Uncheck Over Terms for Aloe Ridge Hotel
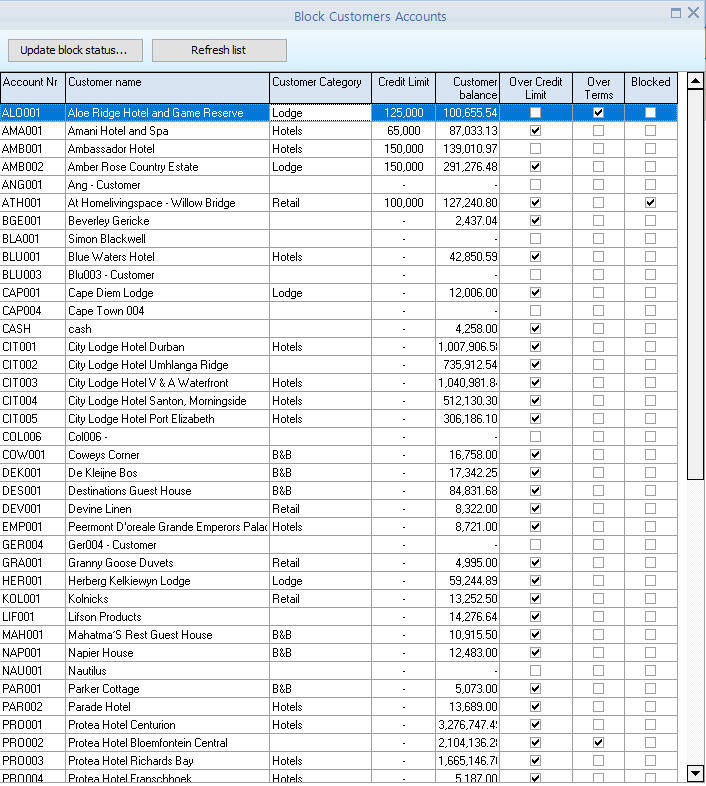 click(598, 113)
